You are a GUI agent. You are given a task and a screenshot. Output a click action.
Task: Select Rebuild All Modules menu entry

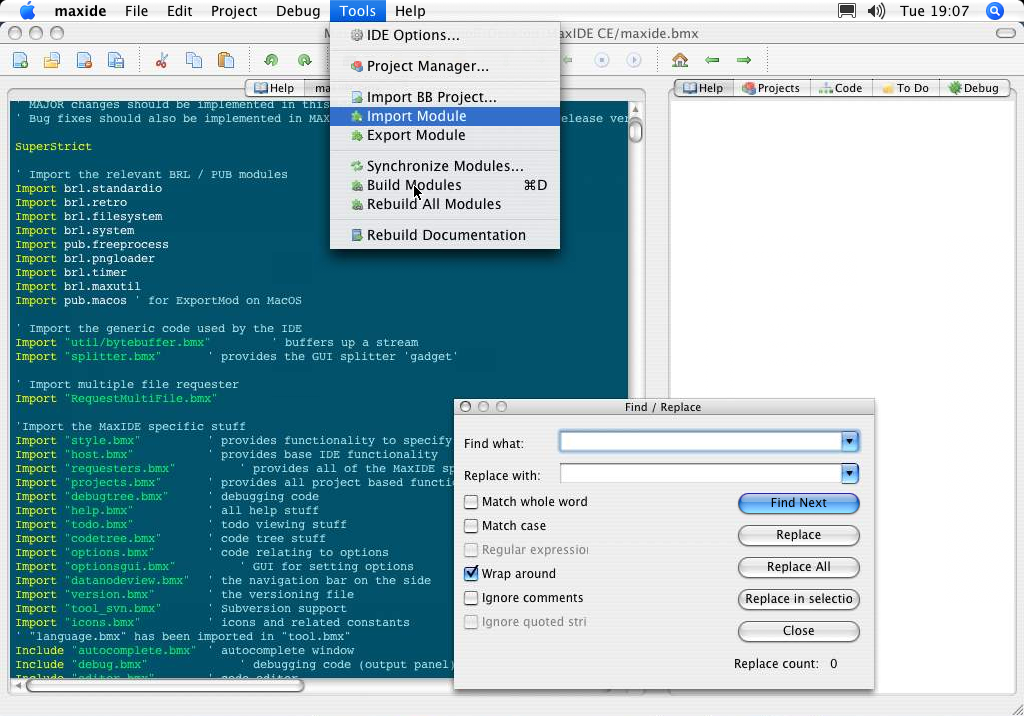pos(445,204)
